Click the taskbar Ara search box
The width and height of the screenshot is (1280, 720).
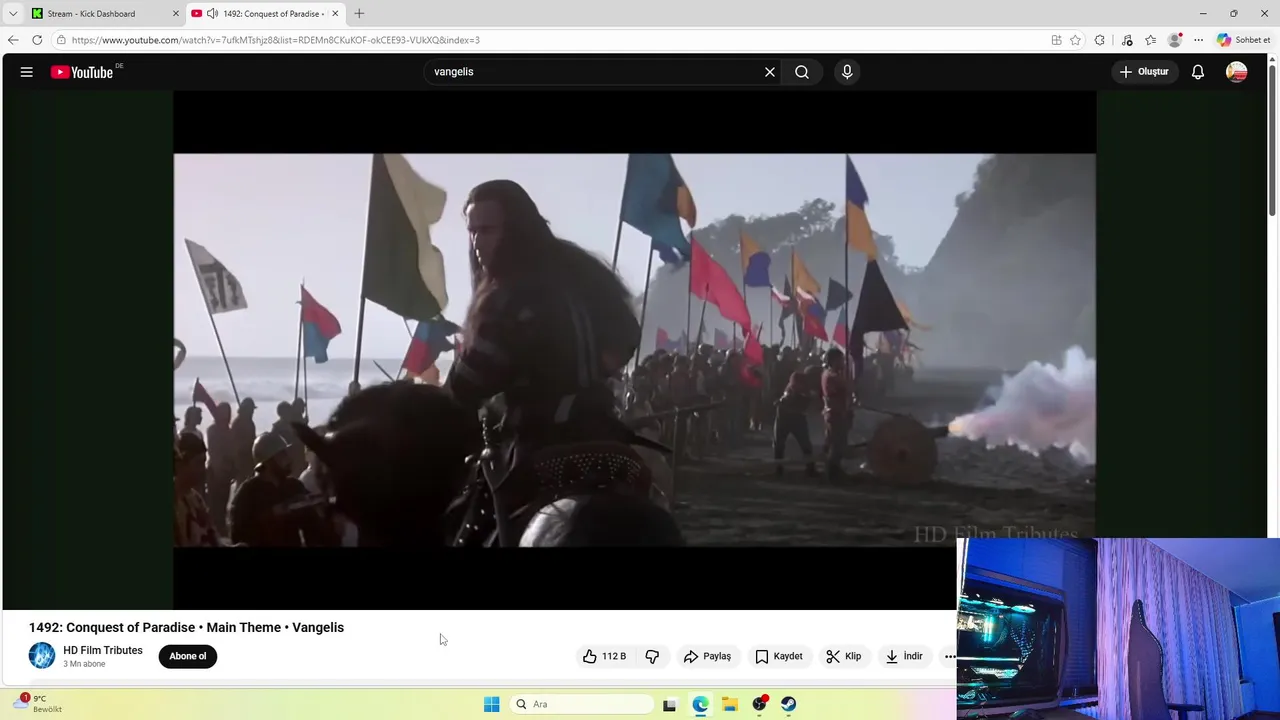tap(580, 704)
